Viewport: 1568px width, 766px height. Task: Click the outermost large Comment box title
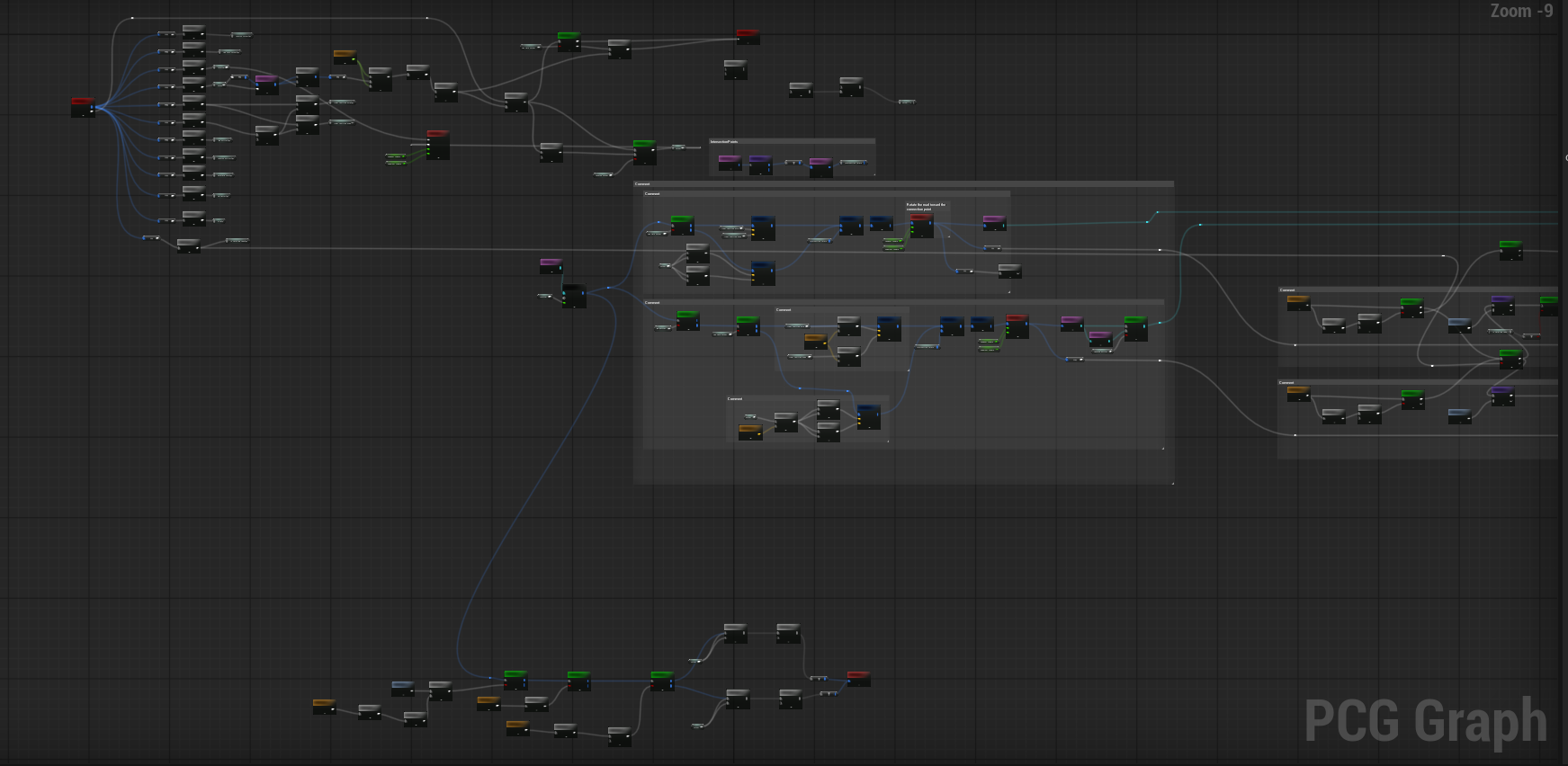(642, 184)
